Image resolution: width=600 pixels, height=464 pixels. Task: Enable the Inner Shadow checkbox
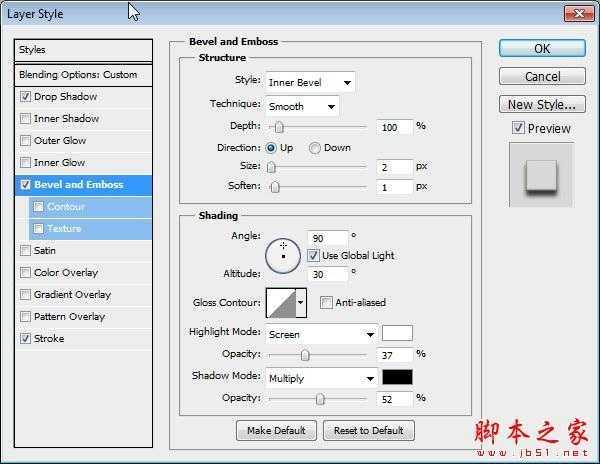pyautogui.click(x=25, y=119)
